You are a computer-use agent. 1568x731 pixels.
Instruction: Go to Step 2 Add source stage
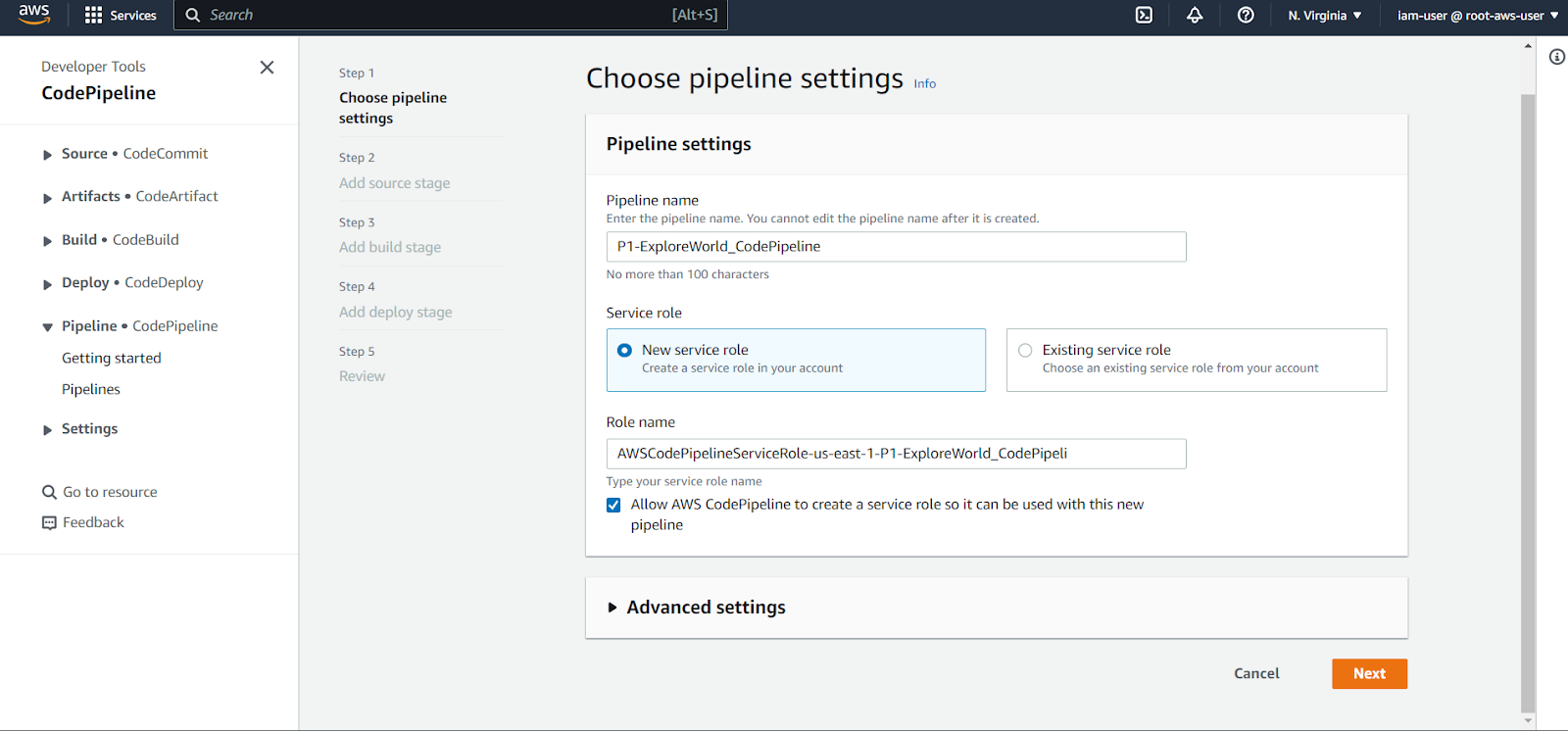tap(395, 183)
